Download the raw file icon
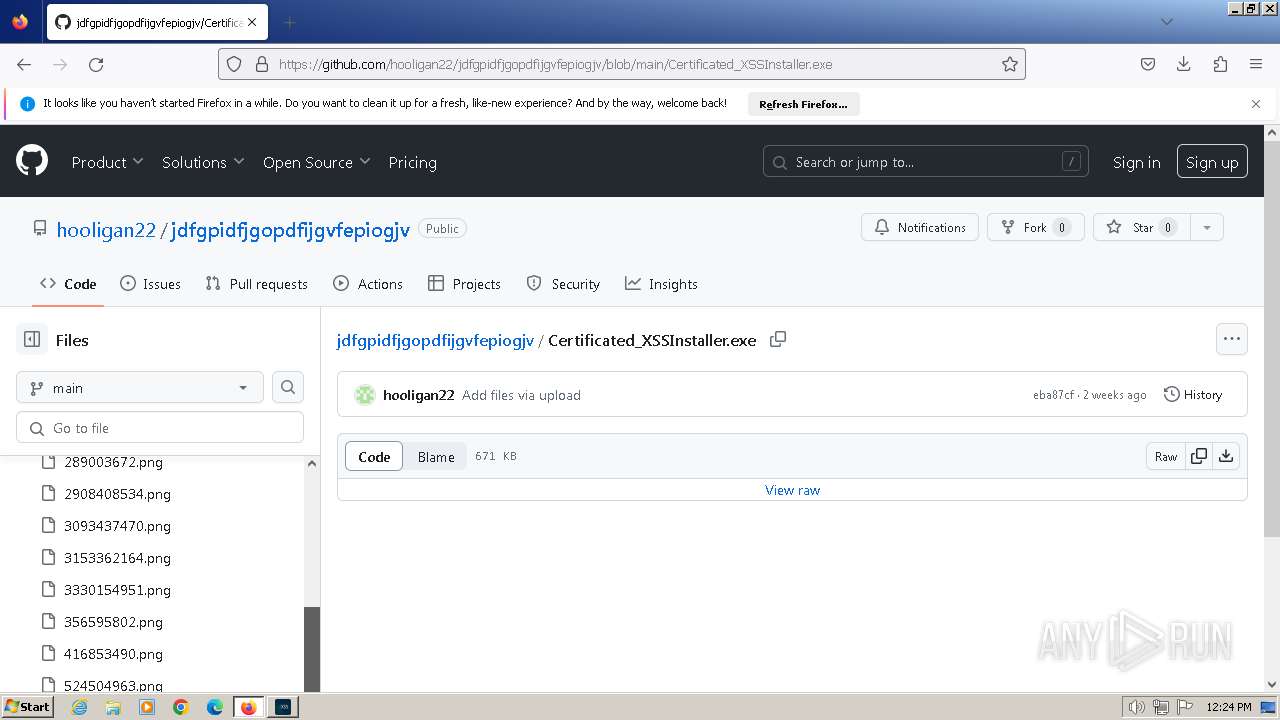The image size is (1280, 720). [1226, 456]
